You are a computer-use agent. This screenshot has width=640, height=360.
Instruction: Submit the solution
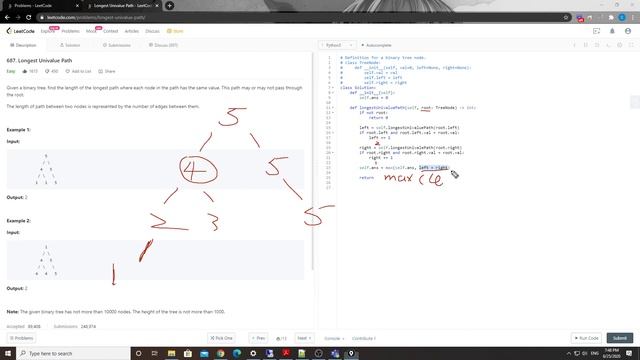click(x=620, y=338)
